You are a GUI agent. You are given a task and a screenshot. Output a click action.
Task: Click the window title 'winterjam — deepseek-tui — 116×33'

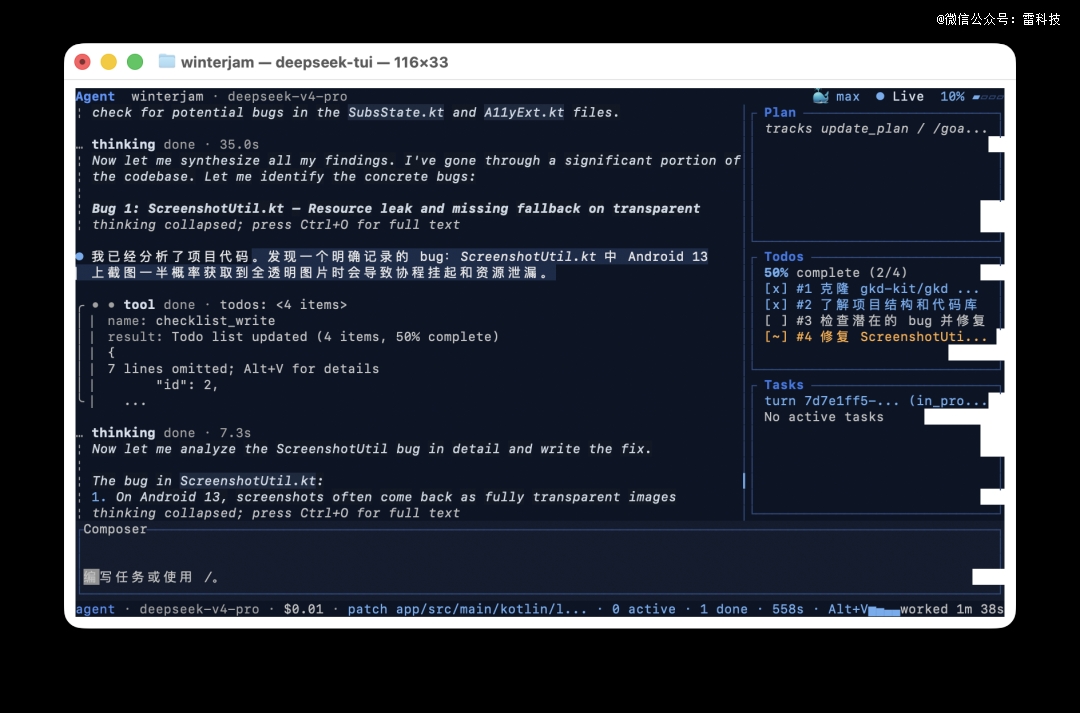click(314, 62)
